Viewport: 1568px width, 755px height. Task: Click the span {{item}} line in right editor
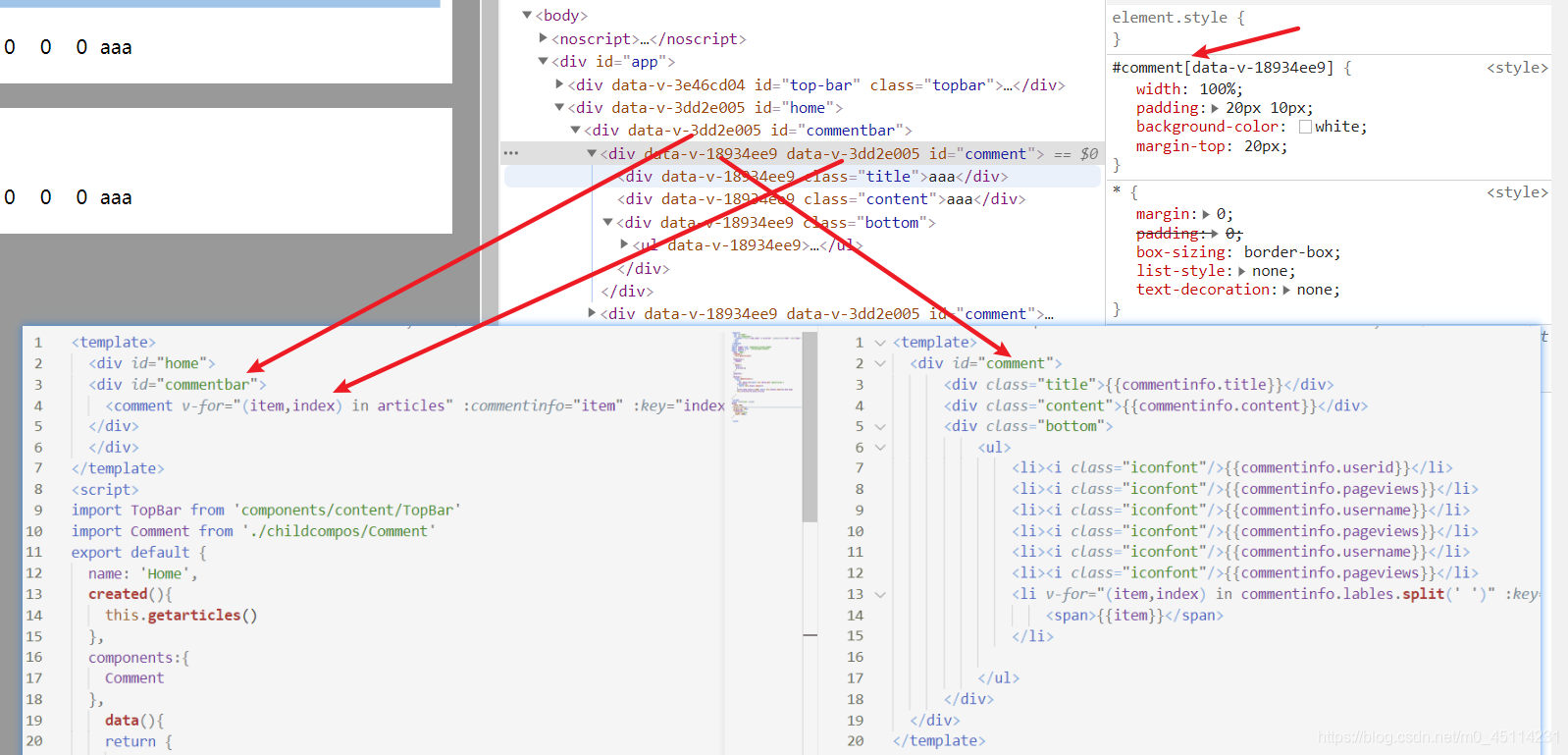pyautogui.click(x=1134, y=616)
